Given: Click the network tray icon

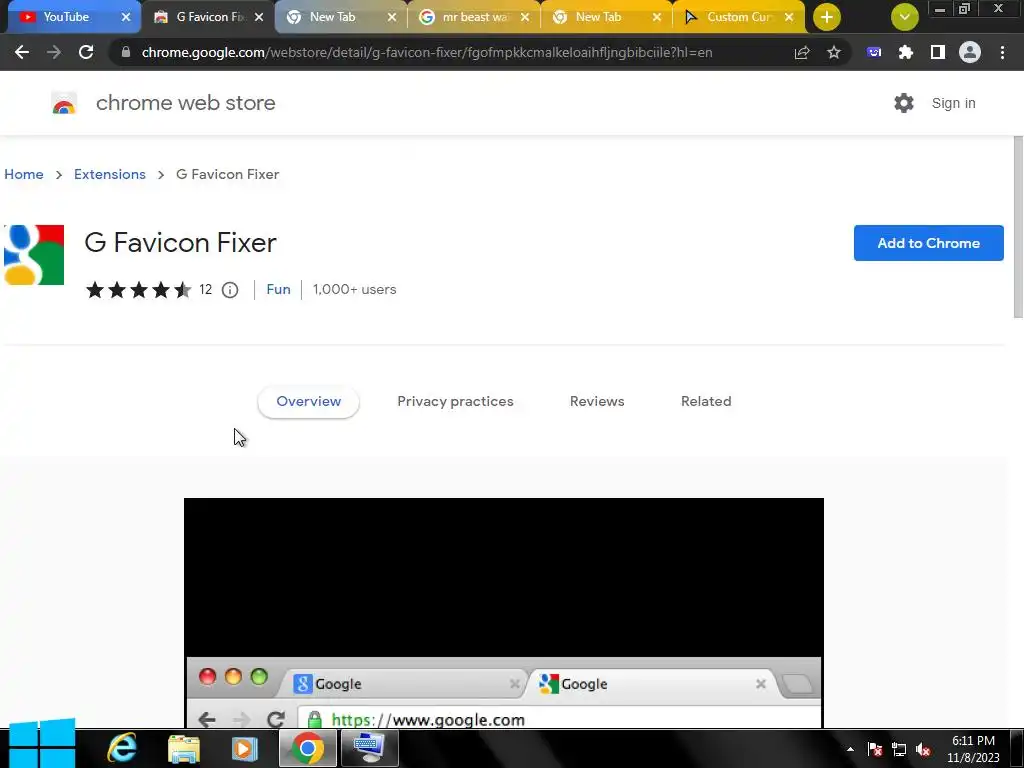Looking at the screenshot, I should (x=899, y=750).
